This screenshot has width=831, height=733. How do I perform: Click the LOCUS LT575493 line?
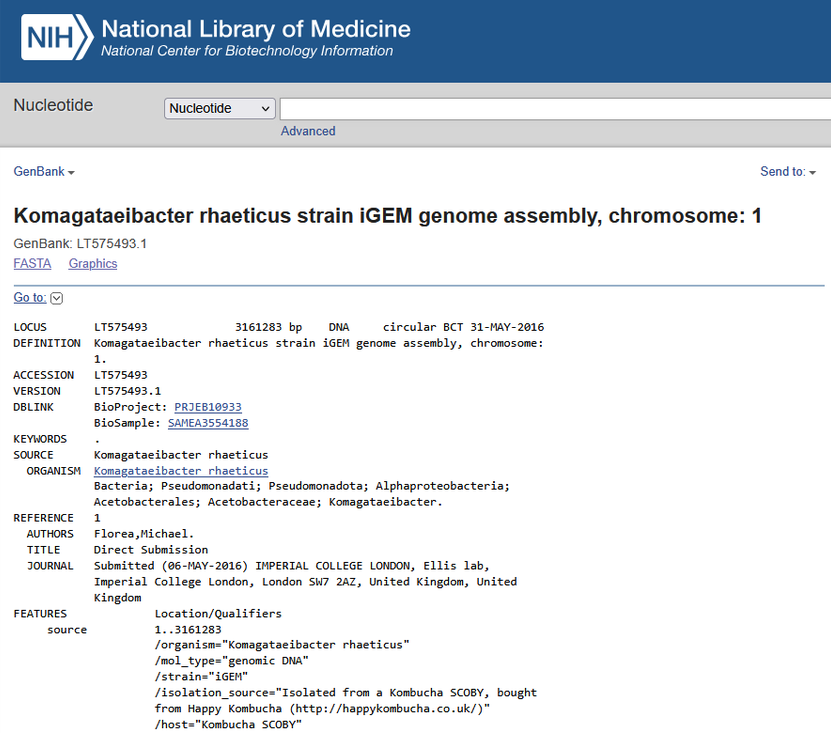(279, 327)
